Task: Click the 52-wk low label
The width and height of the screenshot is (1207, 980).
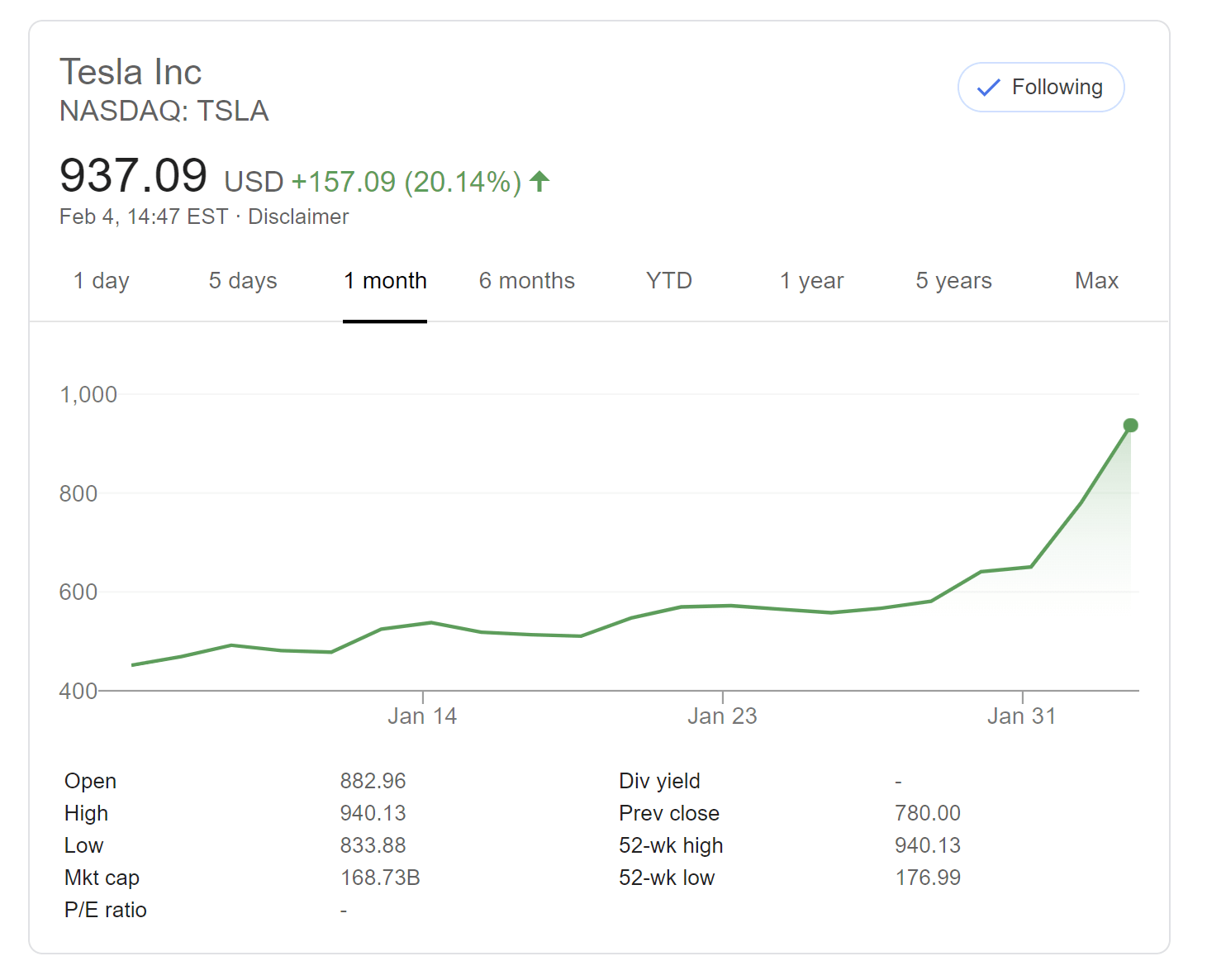Action: tap(667, 878)
